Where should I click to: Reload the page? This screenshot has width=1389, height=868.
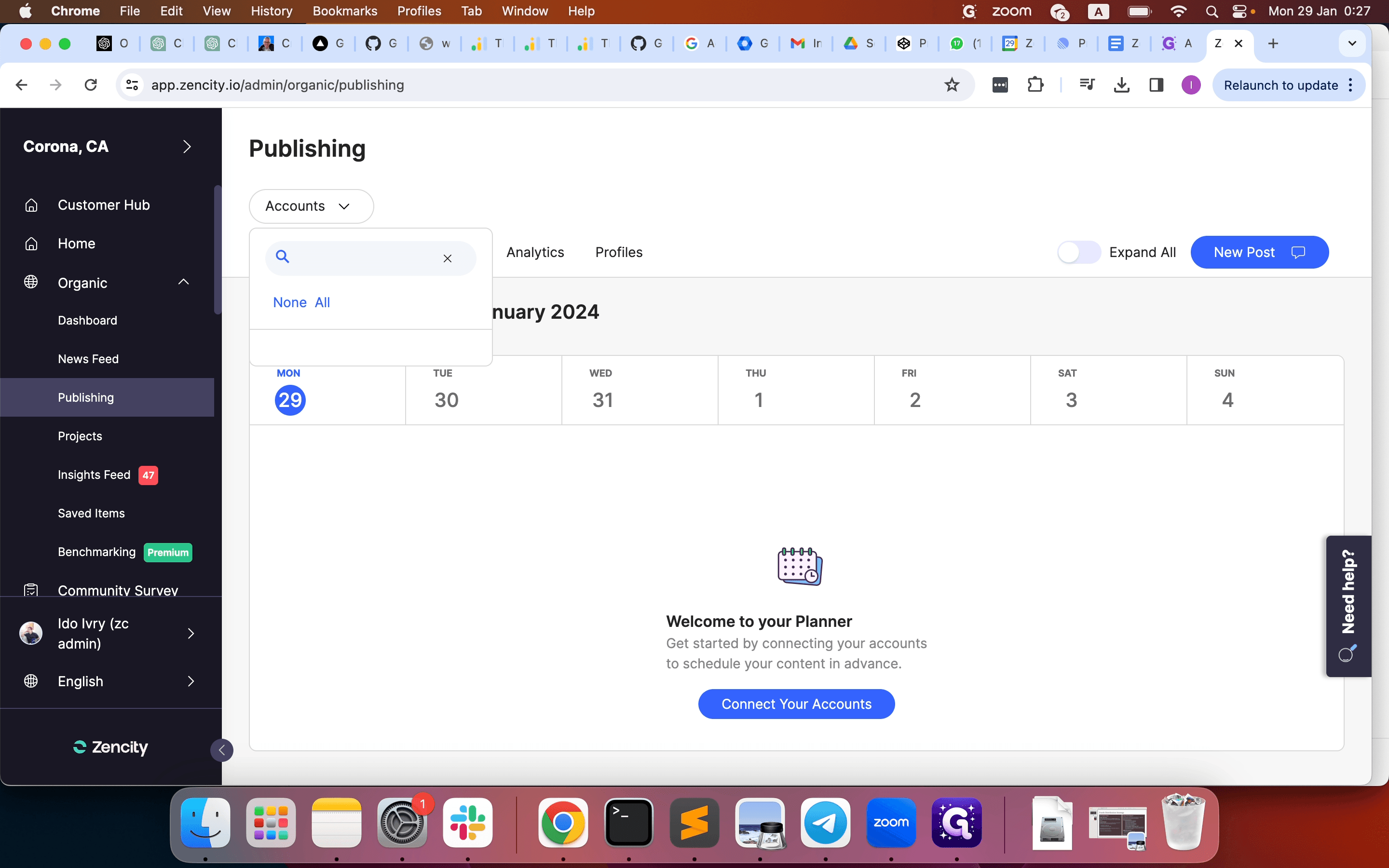point(91,85)
